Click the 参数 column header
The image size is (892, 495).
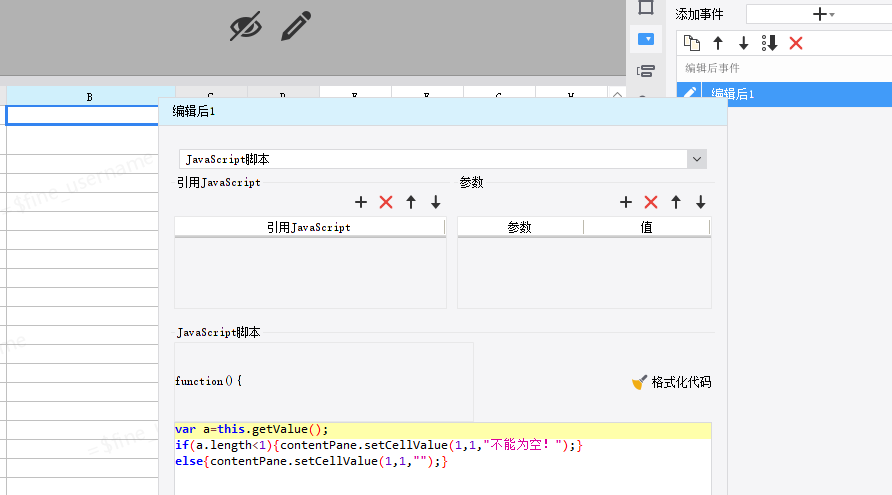(520, 227)
